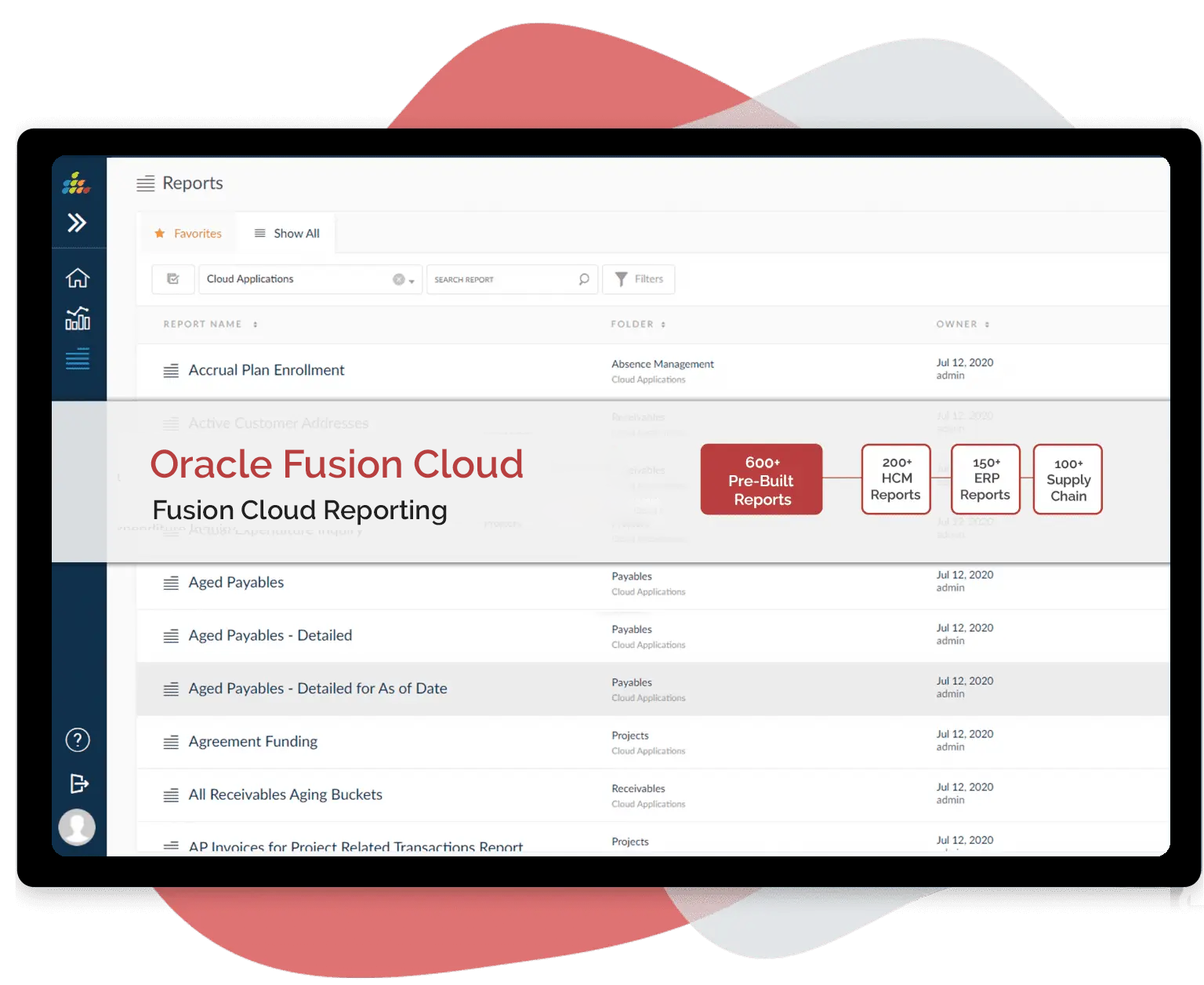Click admin owner in All Receivables Aging Buckets row
The height and width of the screenshot is (985, 1204).
point(950,800)
